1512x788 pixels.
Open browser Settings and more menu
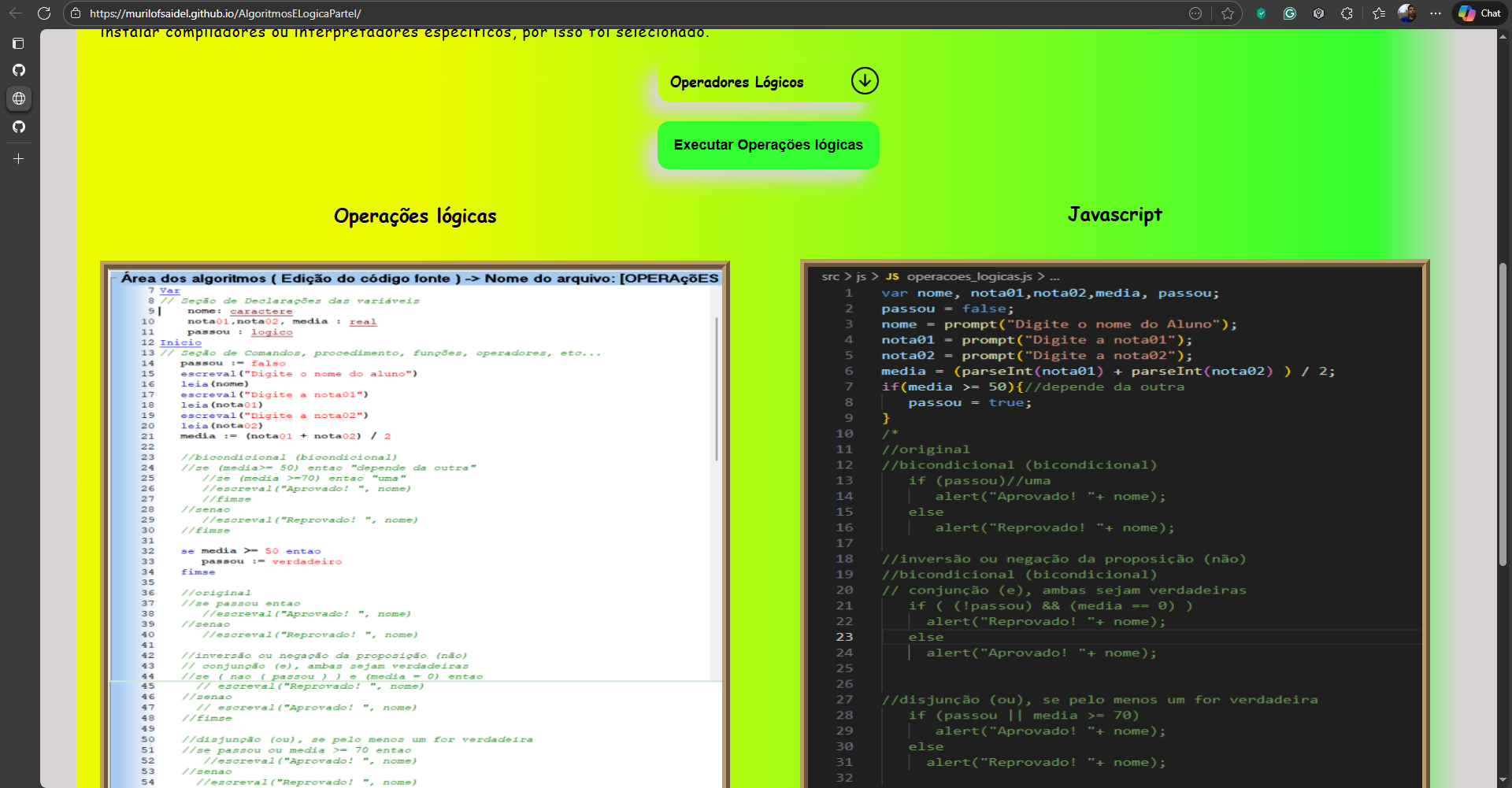tap(1436, 13)
